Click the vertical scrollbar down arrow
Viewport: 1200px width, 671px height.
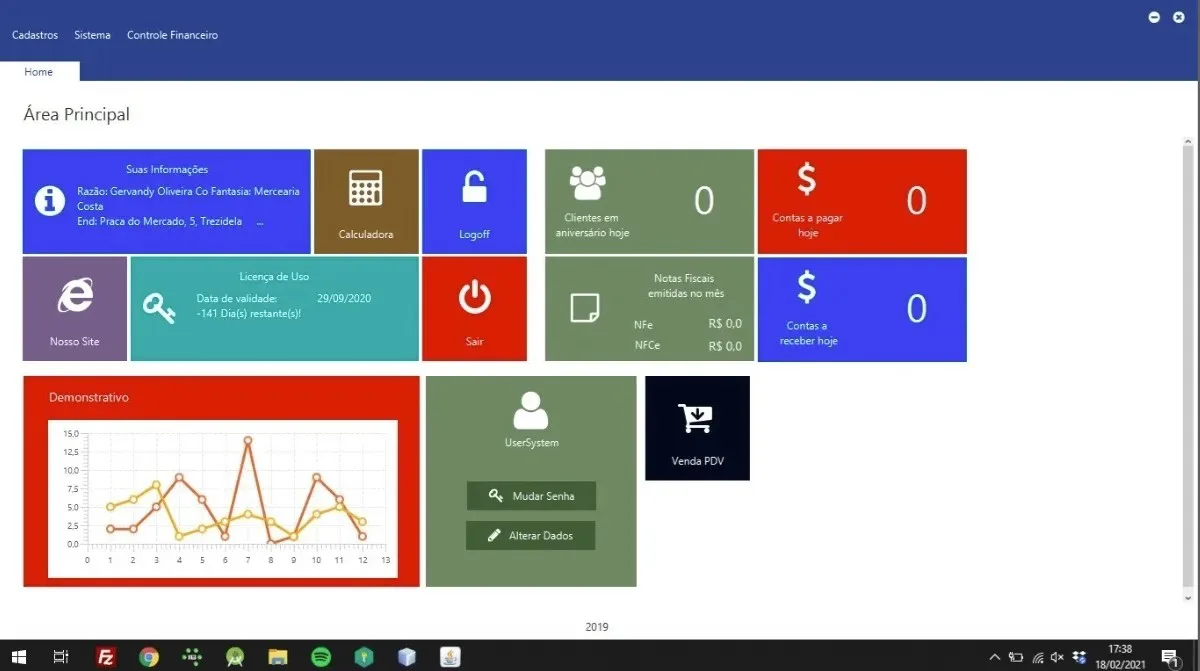1188,597
